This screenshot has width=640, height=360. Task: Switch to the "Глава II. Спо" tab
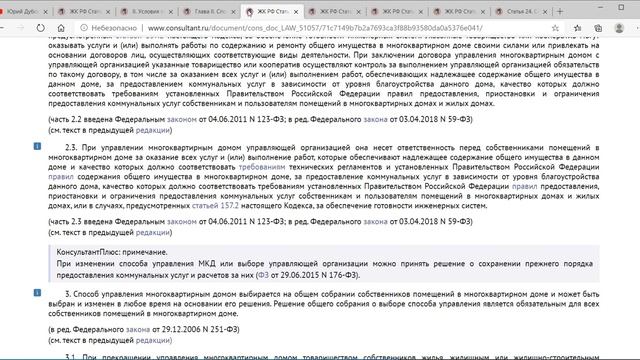coord(209,11)
